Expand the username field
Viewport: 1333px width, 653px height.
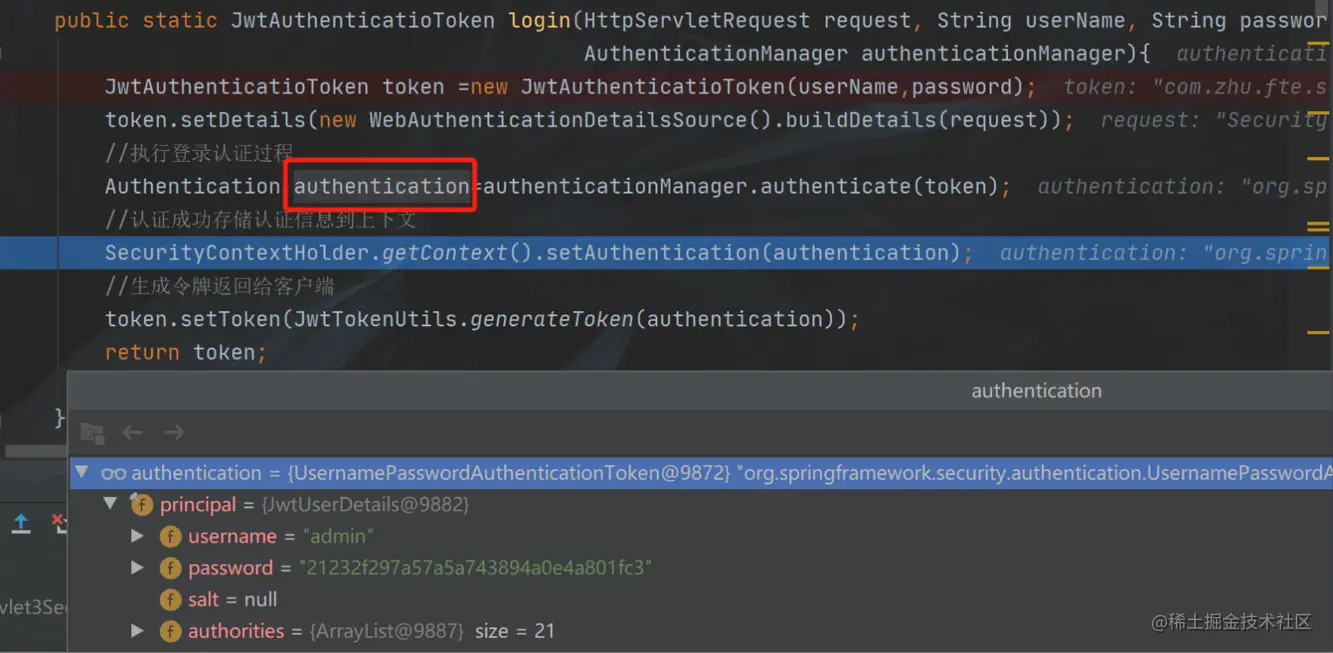click(138, 537)
